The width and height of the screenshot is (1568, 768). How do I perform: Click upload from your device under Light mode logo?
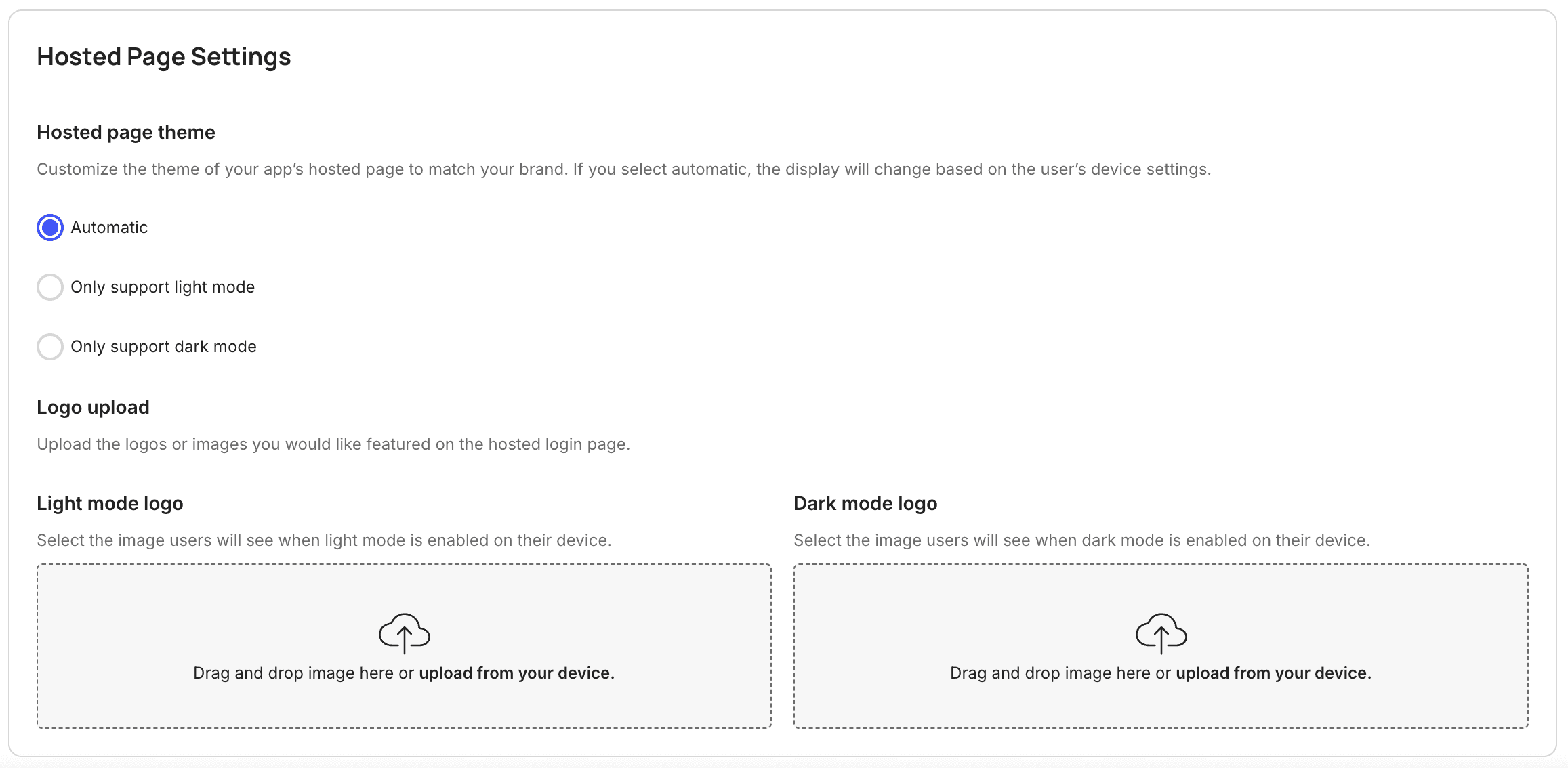click(516, 673)
